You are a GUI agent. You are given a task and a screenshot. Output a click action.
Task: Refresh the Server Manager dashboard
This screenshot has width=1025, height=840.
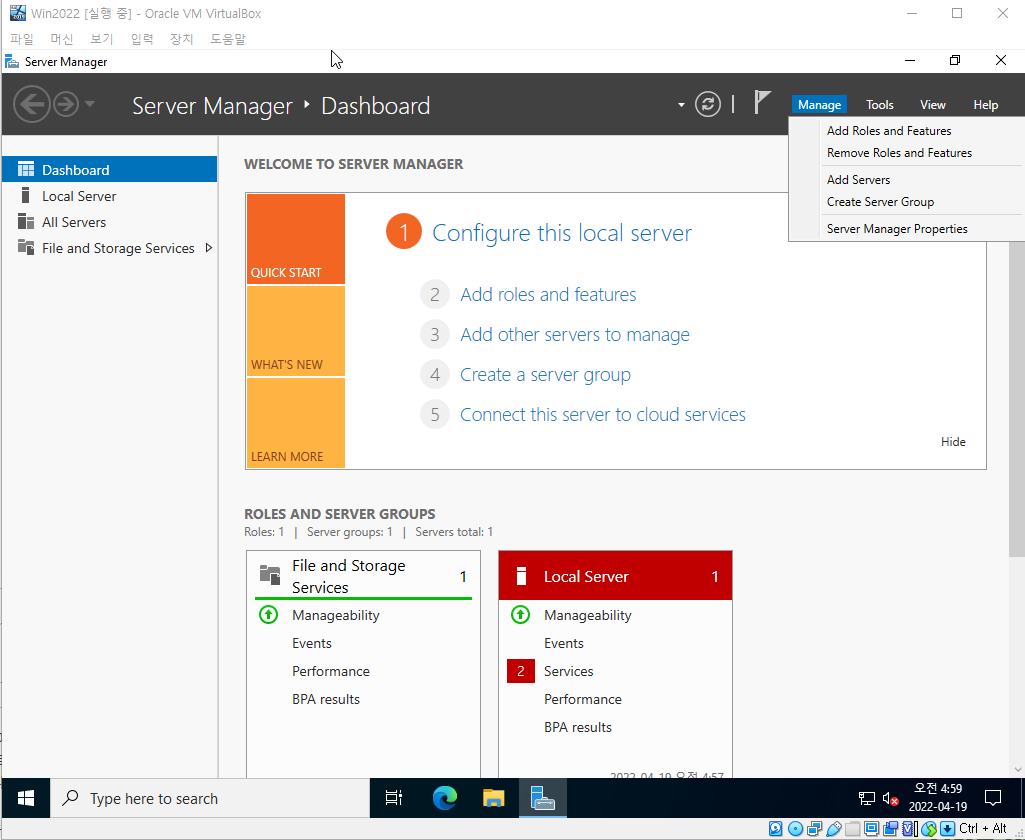tap(707, 104)
